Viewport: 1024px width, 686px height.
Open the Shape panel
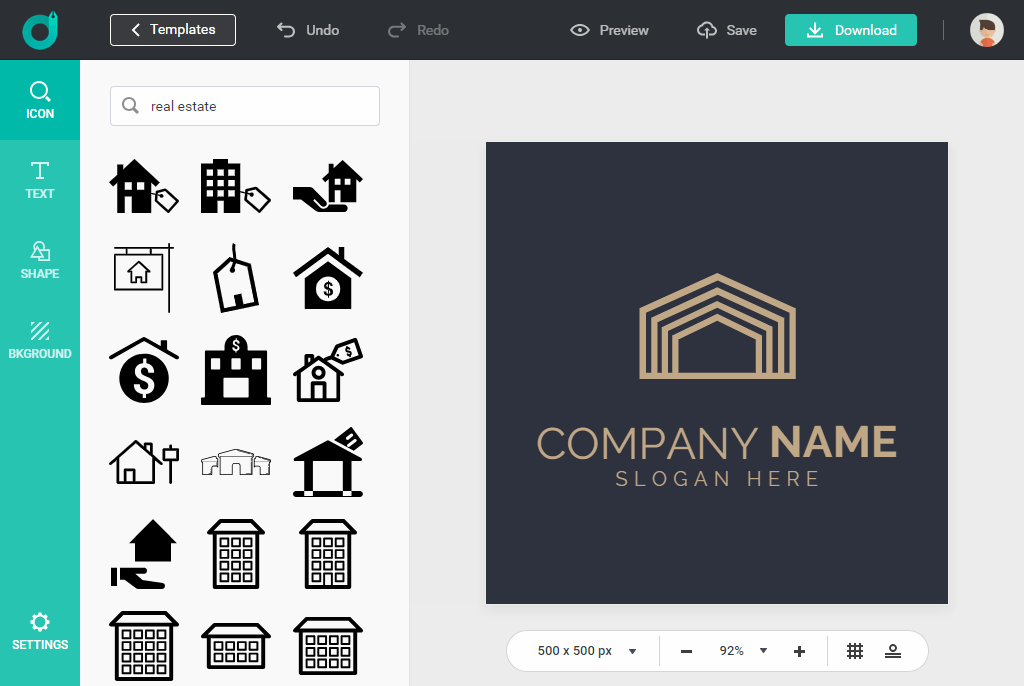pos(40,260)
